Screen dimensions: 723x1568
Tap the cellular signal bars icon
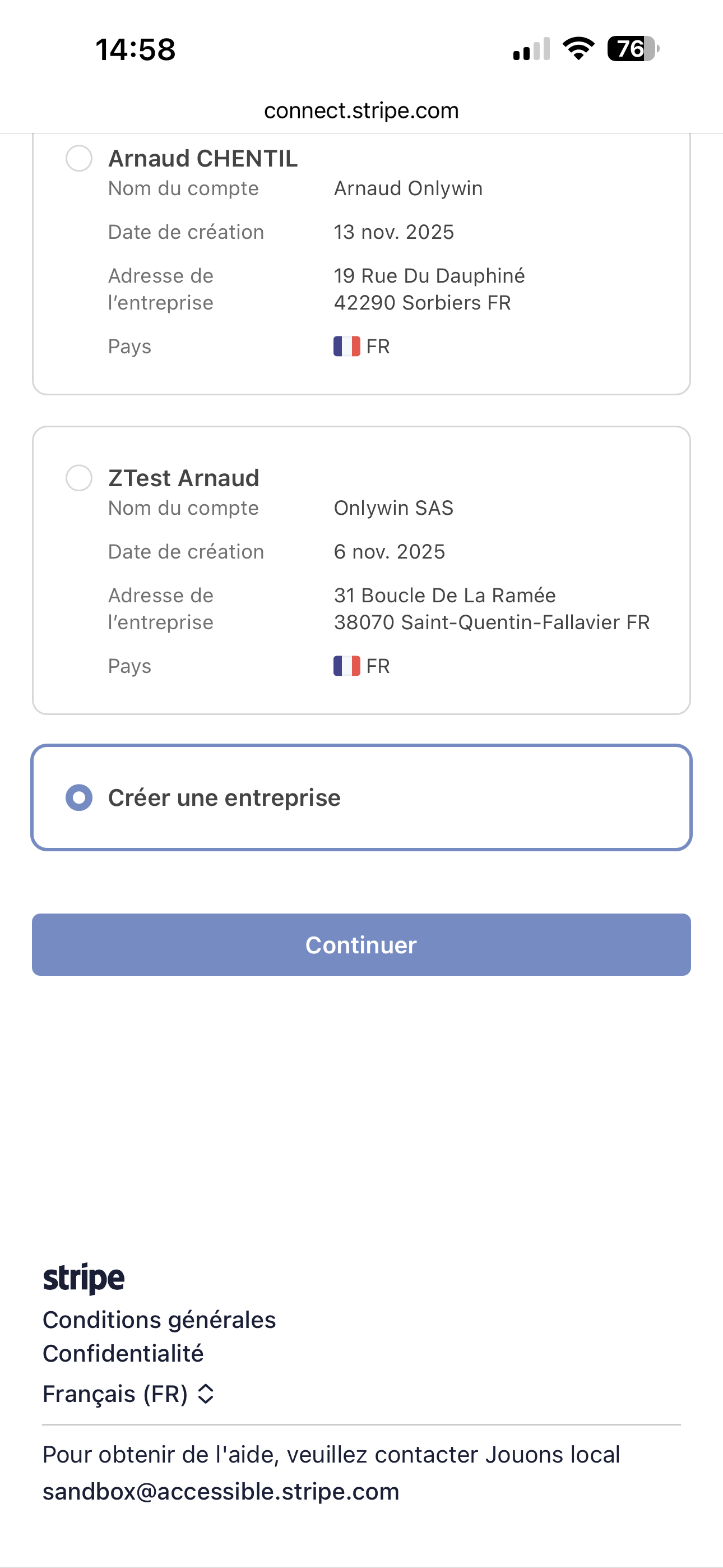(x=531, y=50)
